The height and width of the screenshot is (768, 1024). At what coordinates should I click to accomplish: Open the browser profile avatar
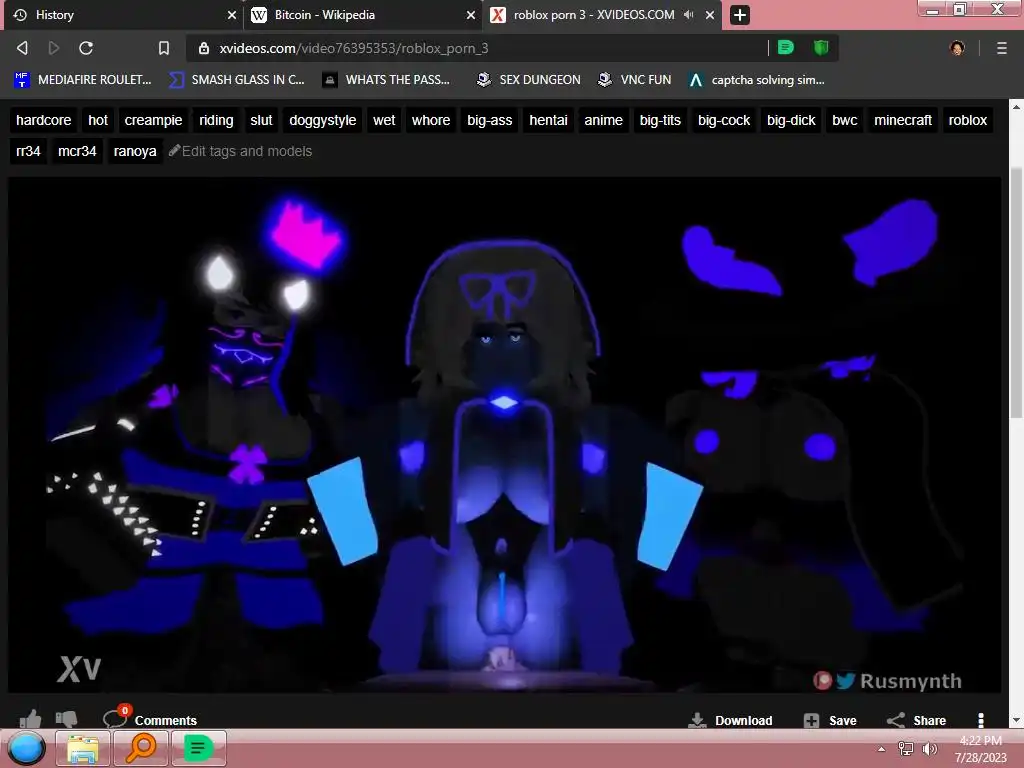pos(957,48)
